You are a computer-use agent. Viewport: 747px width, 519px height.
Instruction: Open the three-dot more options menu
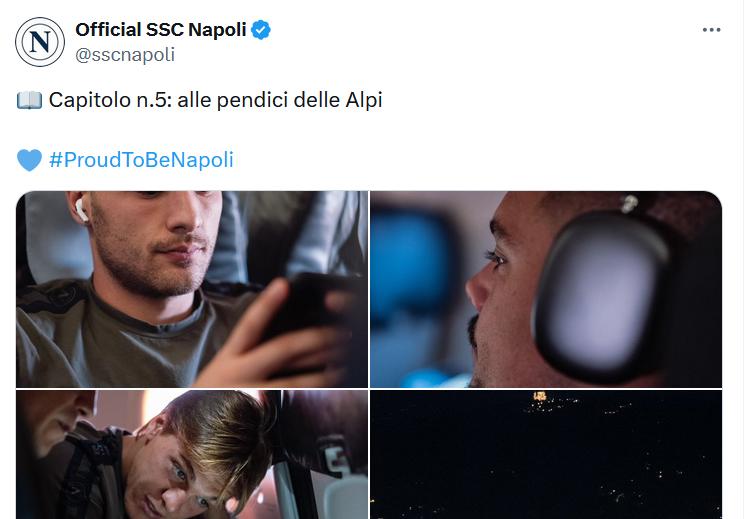click(x=711, y=30)
